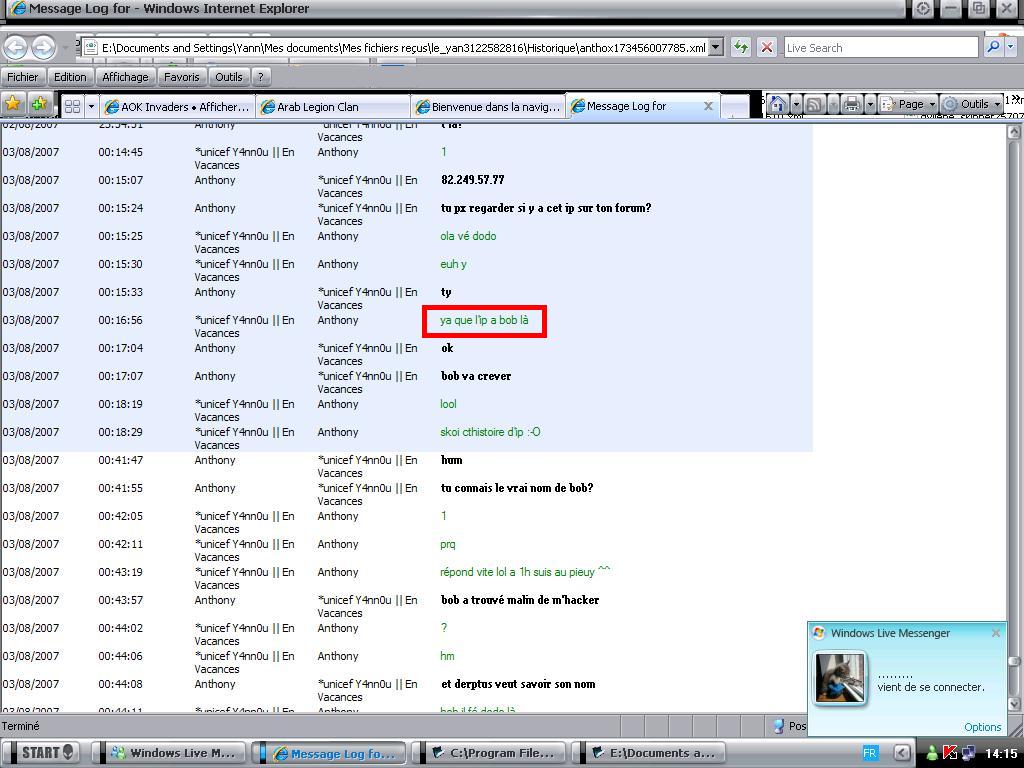Click message 'bob va crever'
This screenshot has height=768, width=1024.
[x=476, y=376]
